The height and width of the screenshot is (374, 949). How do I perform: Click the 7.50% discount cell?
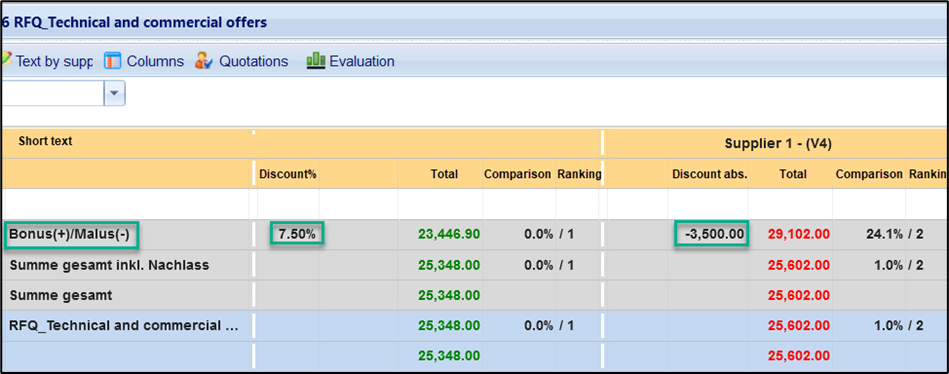(x=297, y=234)
